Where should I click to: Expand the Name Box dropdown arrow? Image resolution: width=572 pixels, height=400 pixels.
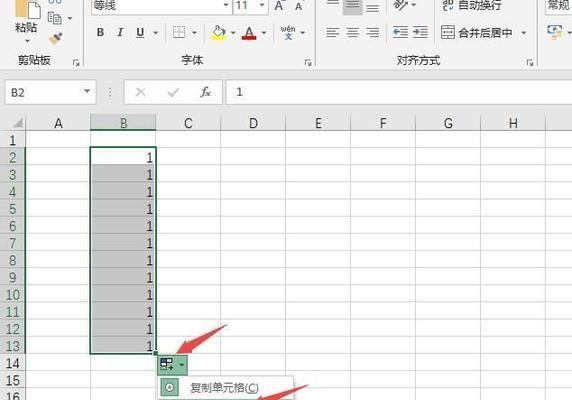point(87,91)
